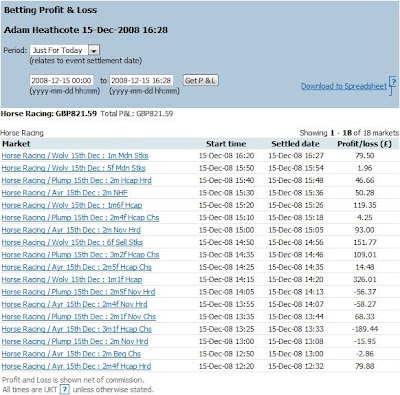This screenshot has width=400, height=395.
Task: Click the Market column header
Action: point(16,144)
